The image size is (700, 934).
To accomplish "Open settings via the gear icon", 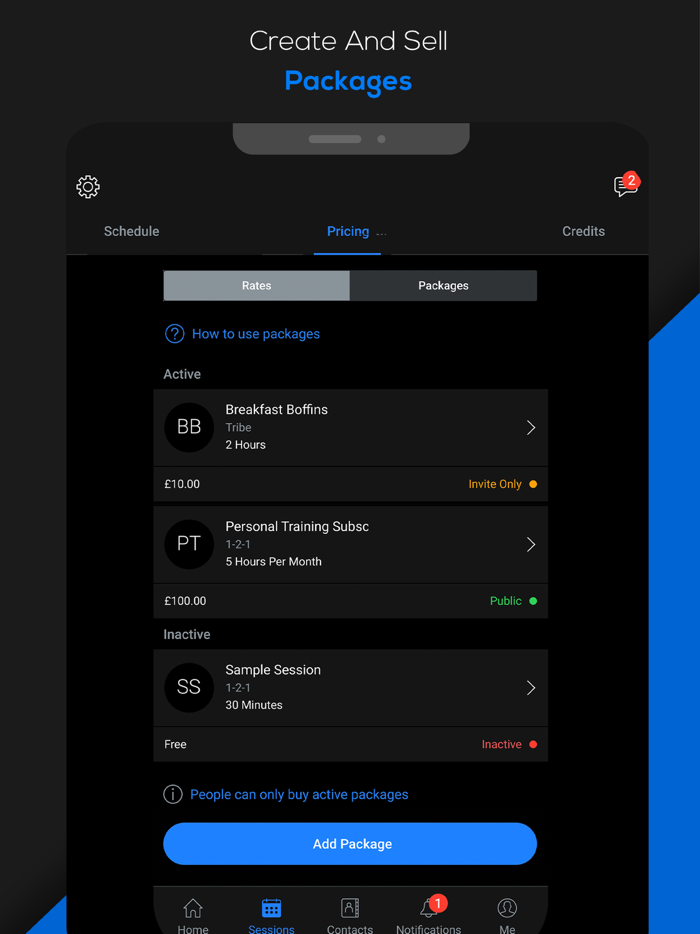I will tap(88, 187).
